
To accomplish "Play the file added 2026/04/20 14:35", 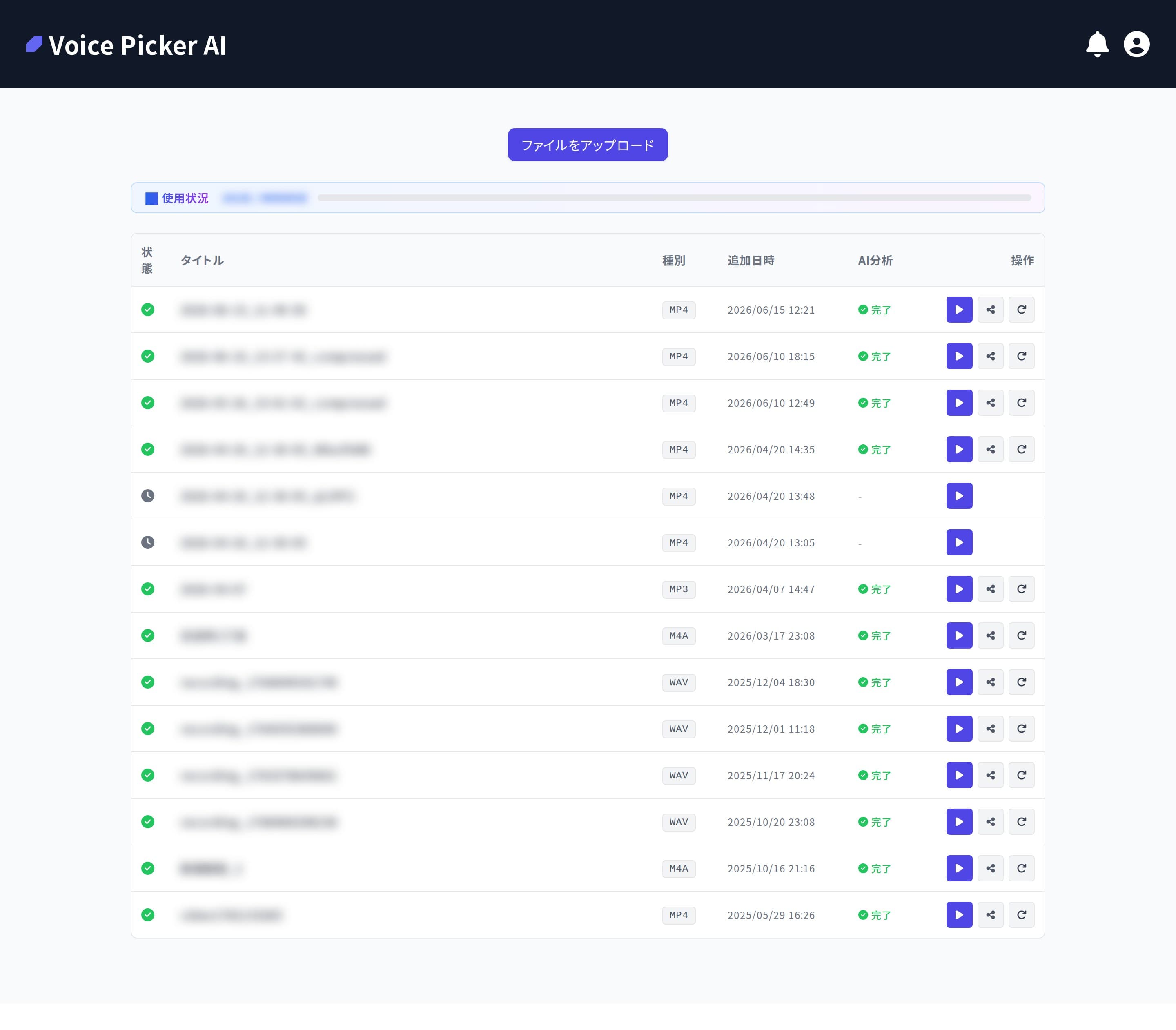I will point(959,450).
